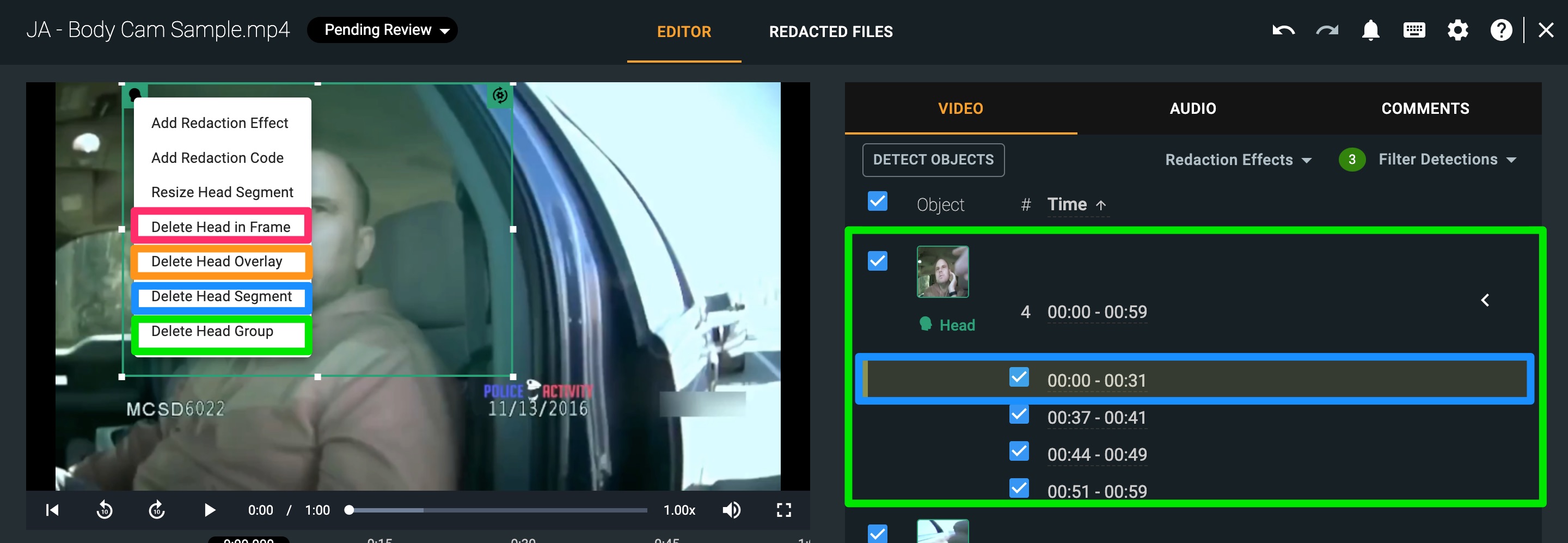
Task: Choose Delete Head Segment from context menu
Action: tap(222, 296)
